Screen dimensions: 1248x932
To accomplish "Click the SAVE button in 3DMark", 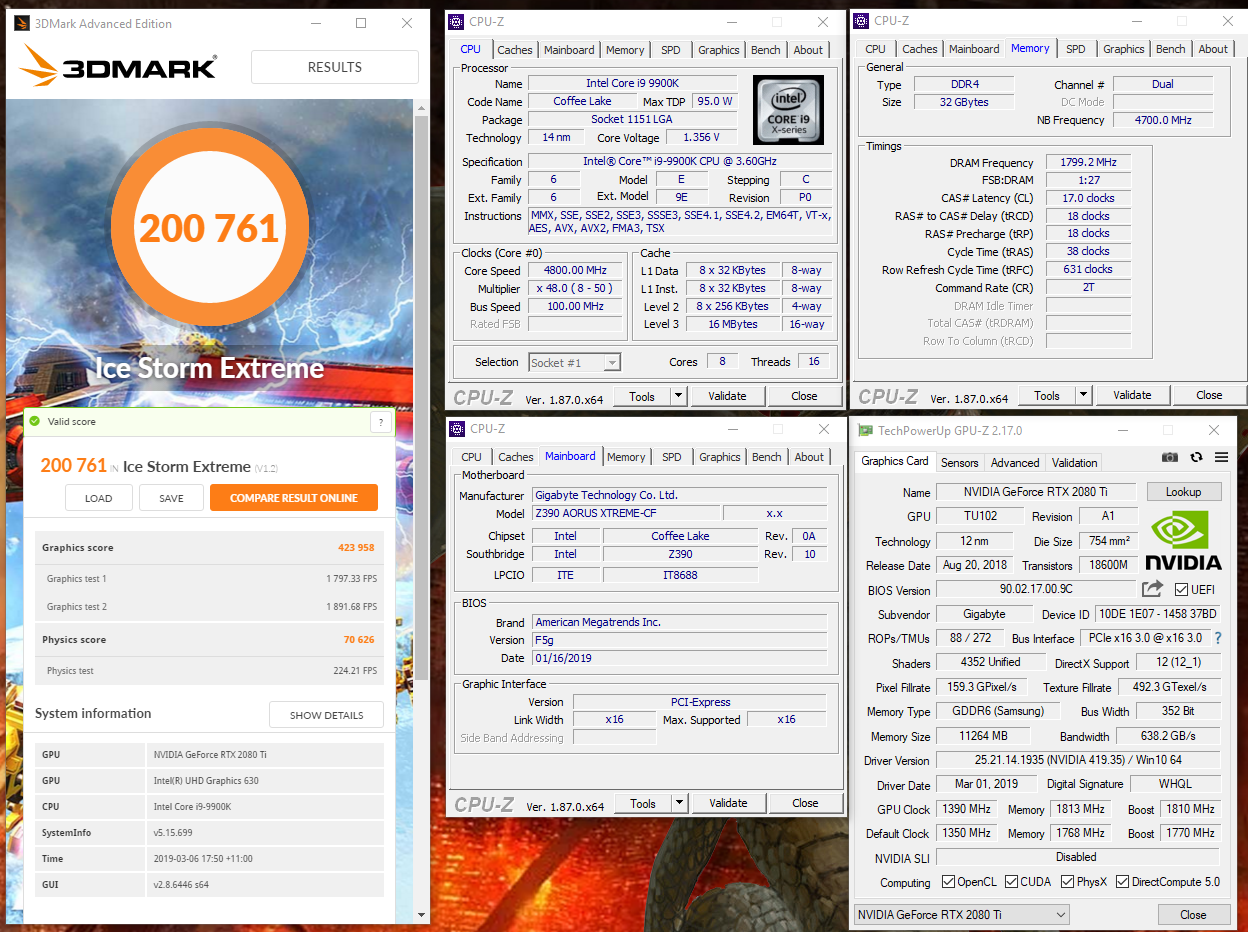I will pos(171,498).
